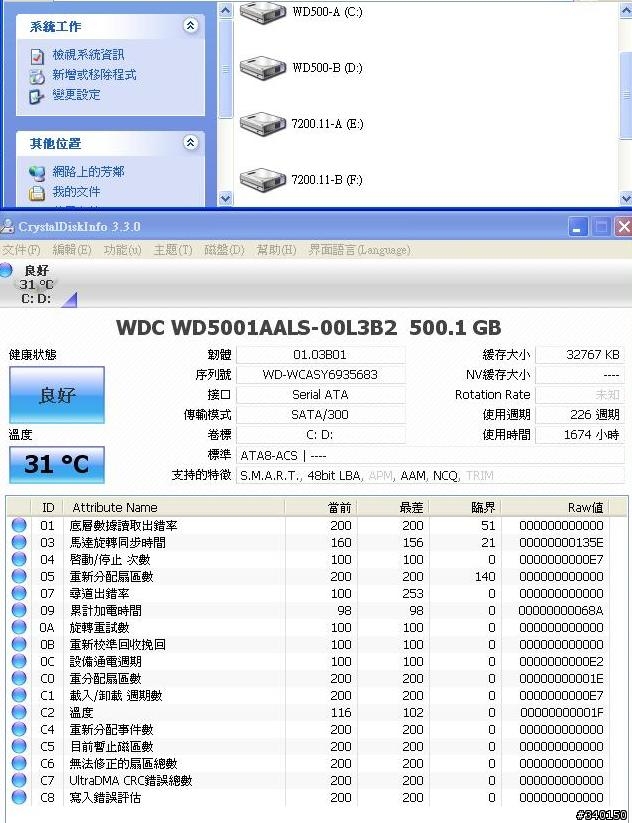Click the 變更設定 icon
The height and width of the screenshot is (823, 632).
[37, 96]
